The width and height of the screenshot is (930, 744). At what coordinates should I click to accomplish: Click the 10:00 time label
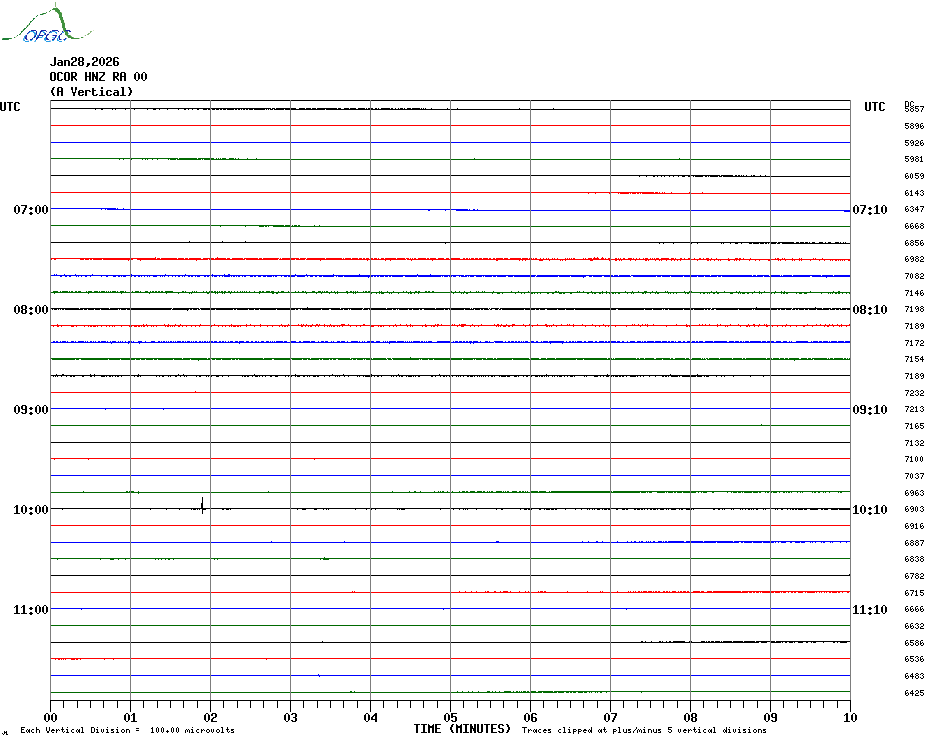[31, 510]
